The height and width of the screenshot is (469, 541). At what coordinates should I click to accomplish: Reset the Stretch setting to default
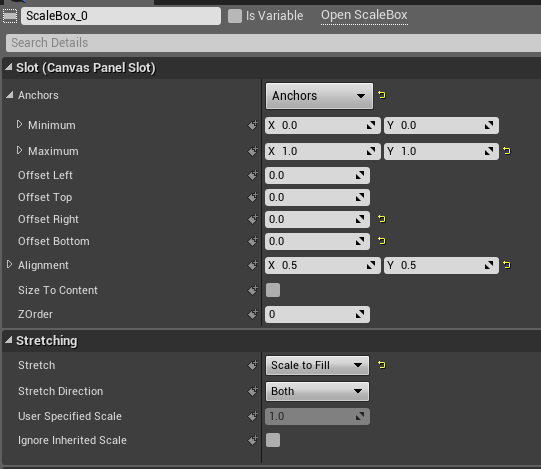[x=382, y=365]
